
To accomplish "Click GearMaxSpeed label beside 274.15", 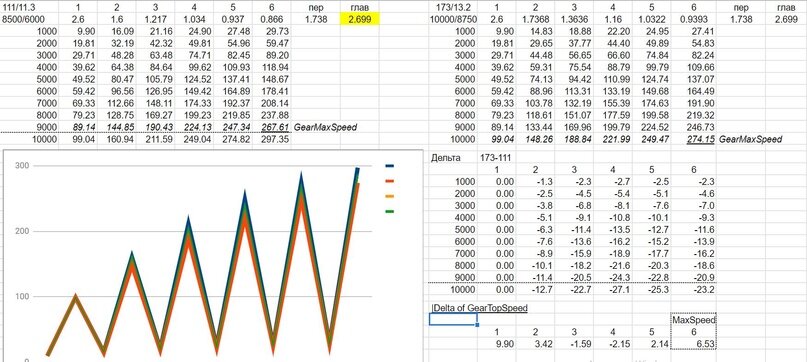I will (750, 139).
